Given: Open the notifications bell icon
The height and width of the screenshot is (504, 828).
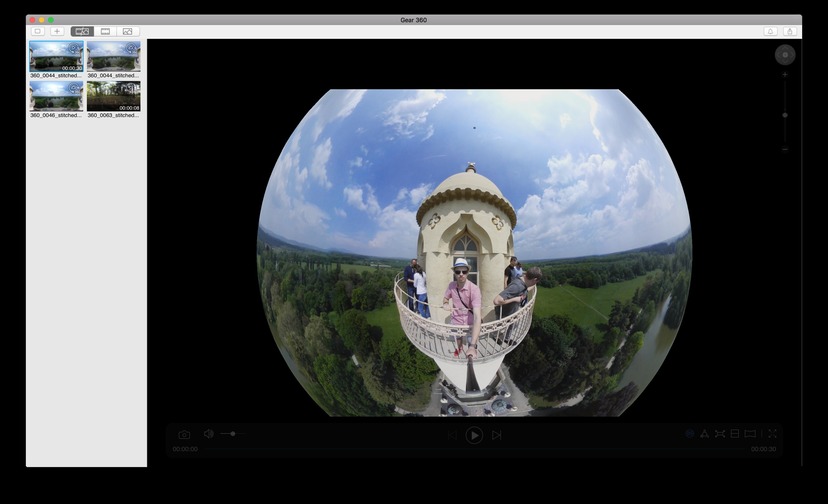Looking at the screenshot, I should (770, 32).
